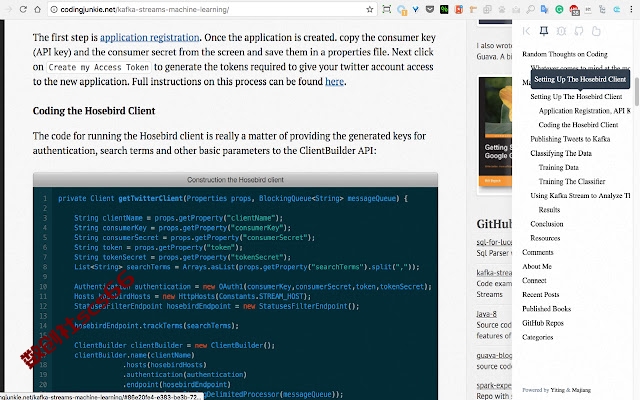640x400 pixels.
Task: Pin the table of contents panel
Action: (544, 31)
